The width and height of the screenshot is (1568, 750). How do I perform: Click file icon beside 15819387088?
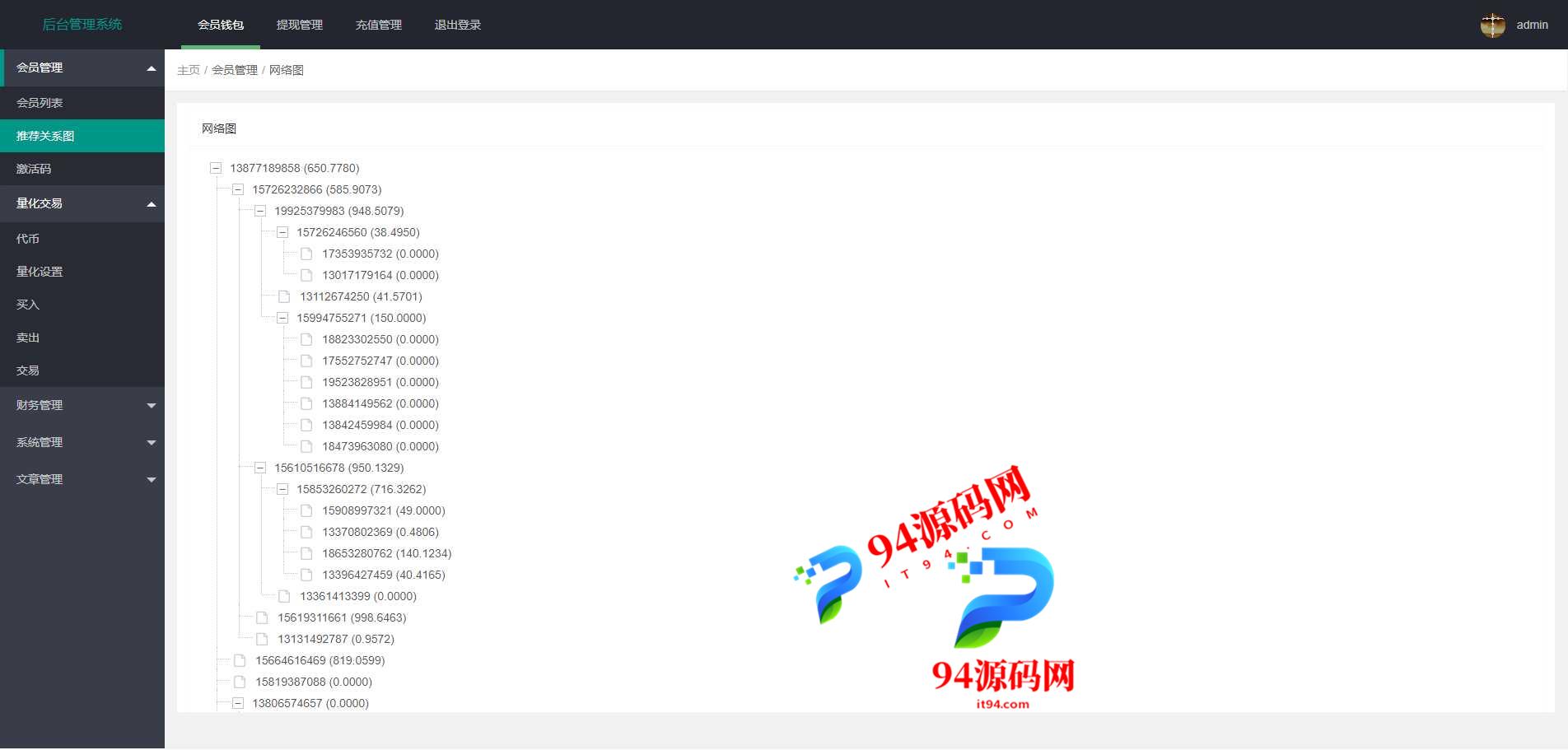[240, 682]
